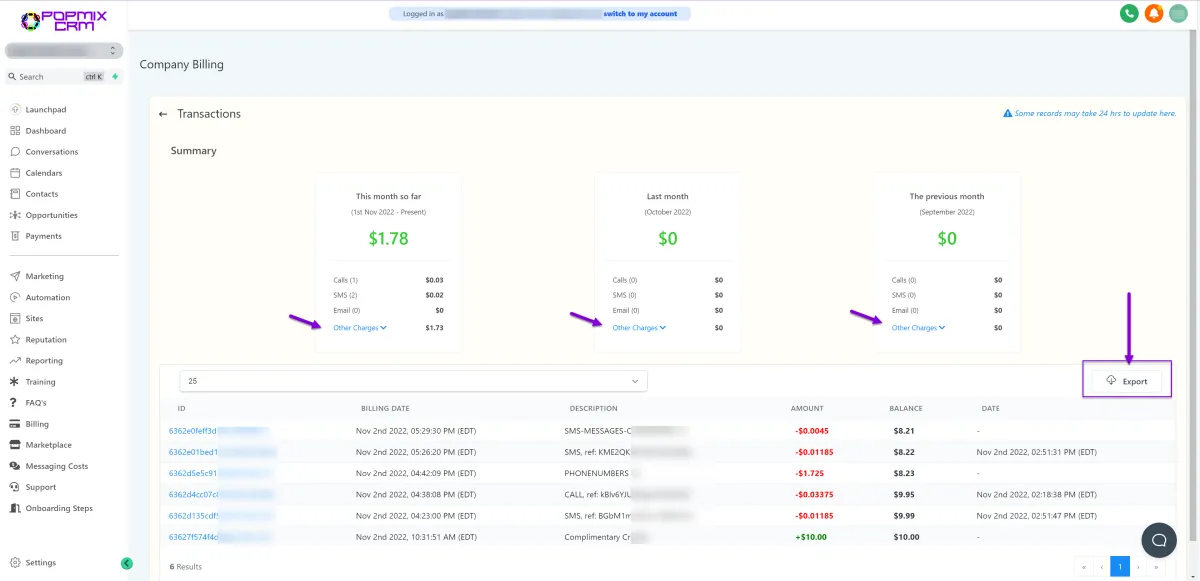
Task: Open the account switcher dropdown in sidebar
Action: (x=63, y=51)
